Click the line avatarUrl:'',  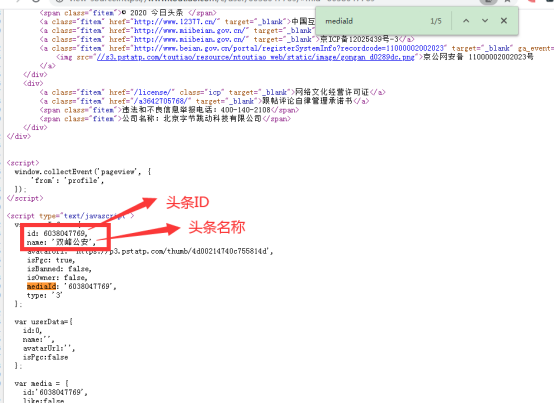point(49,348)
